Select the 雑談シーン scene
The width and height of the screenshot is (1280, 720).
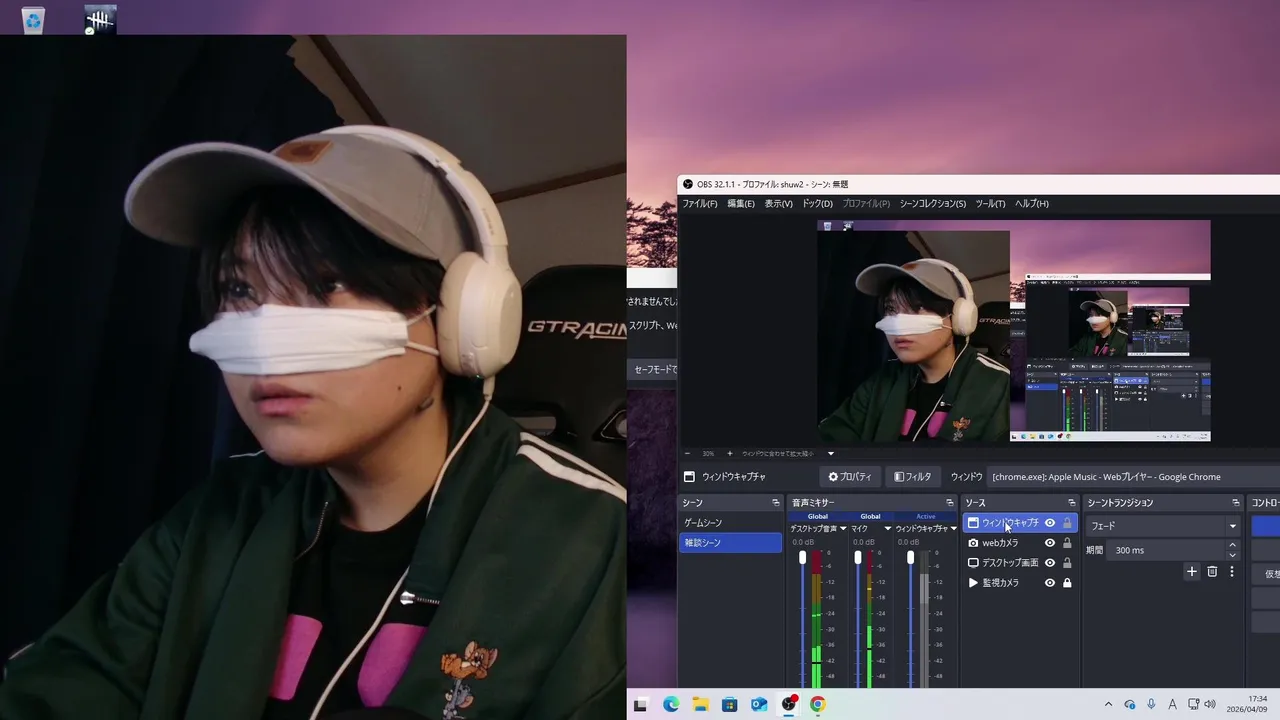tap(731, 543)
